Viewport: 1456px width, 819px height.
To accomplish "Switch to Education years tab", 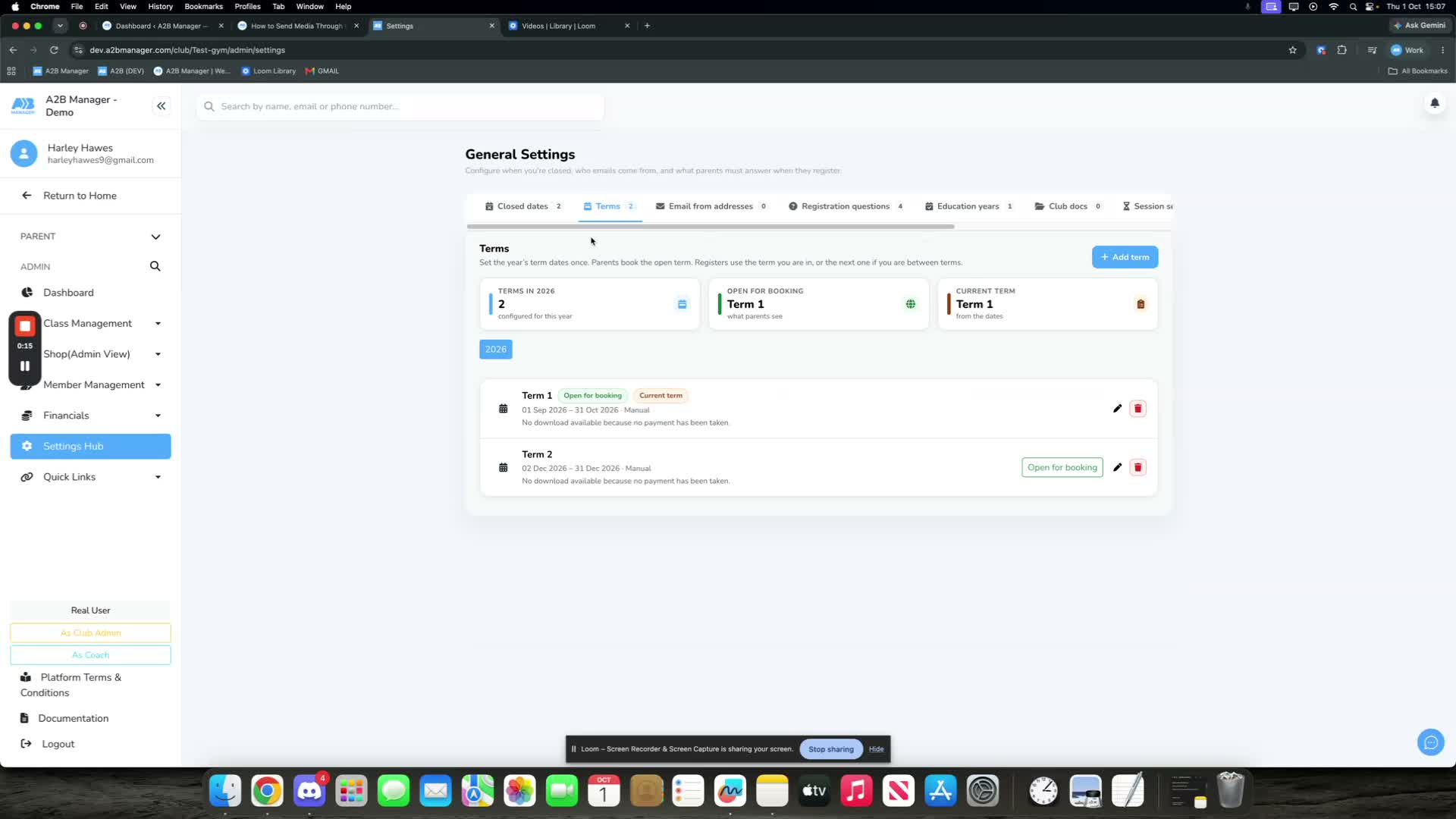I will pyautogui.click(x=969, y=206).
